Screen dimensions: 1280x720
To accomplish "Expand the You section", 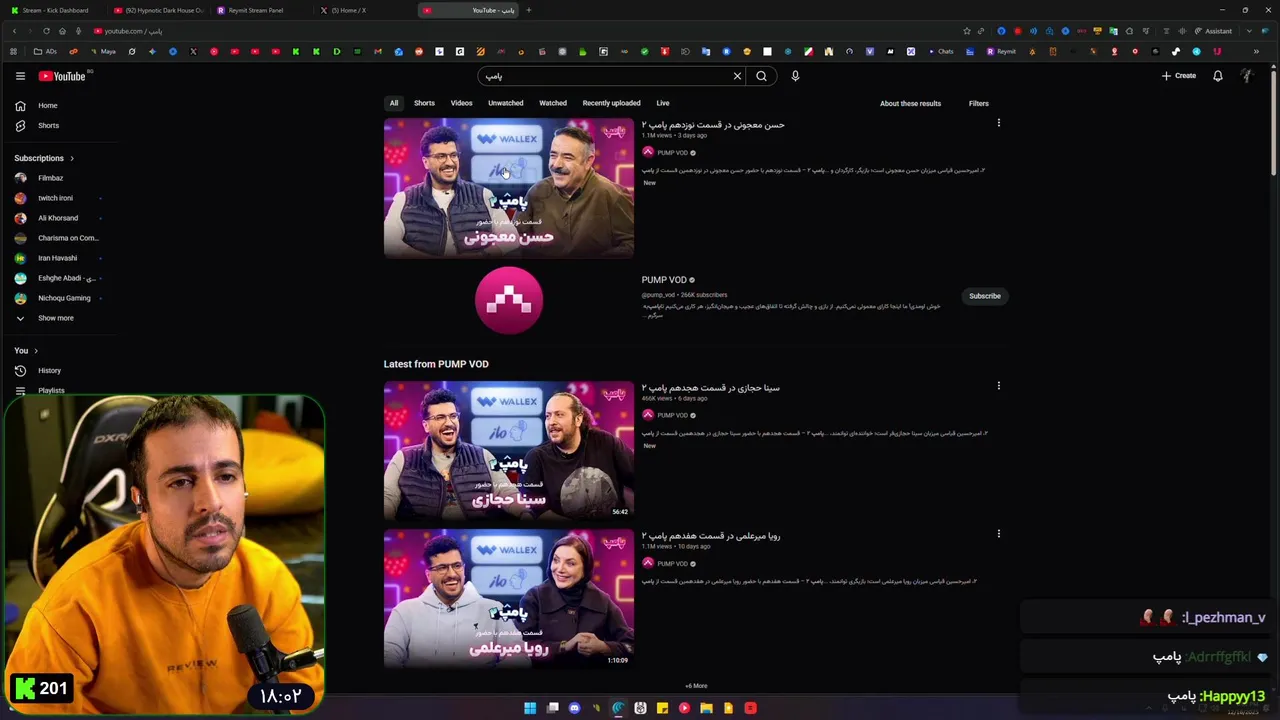I will point(26,351).
